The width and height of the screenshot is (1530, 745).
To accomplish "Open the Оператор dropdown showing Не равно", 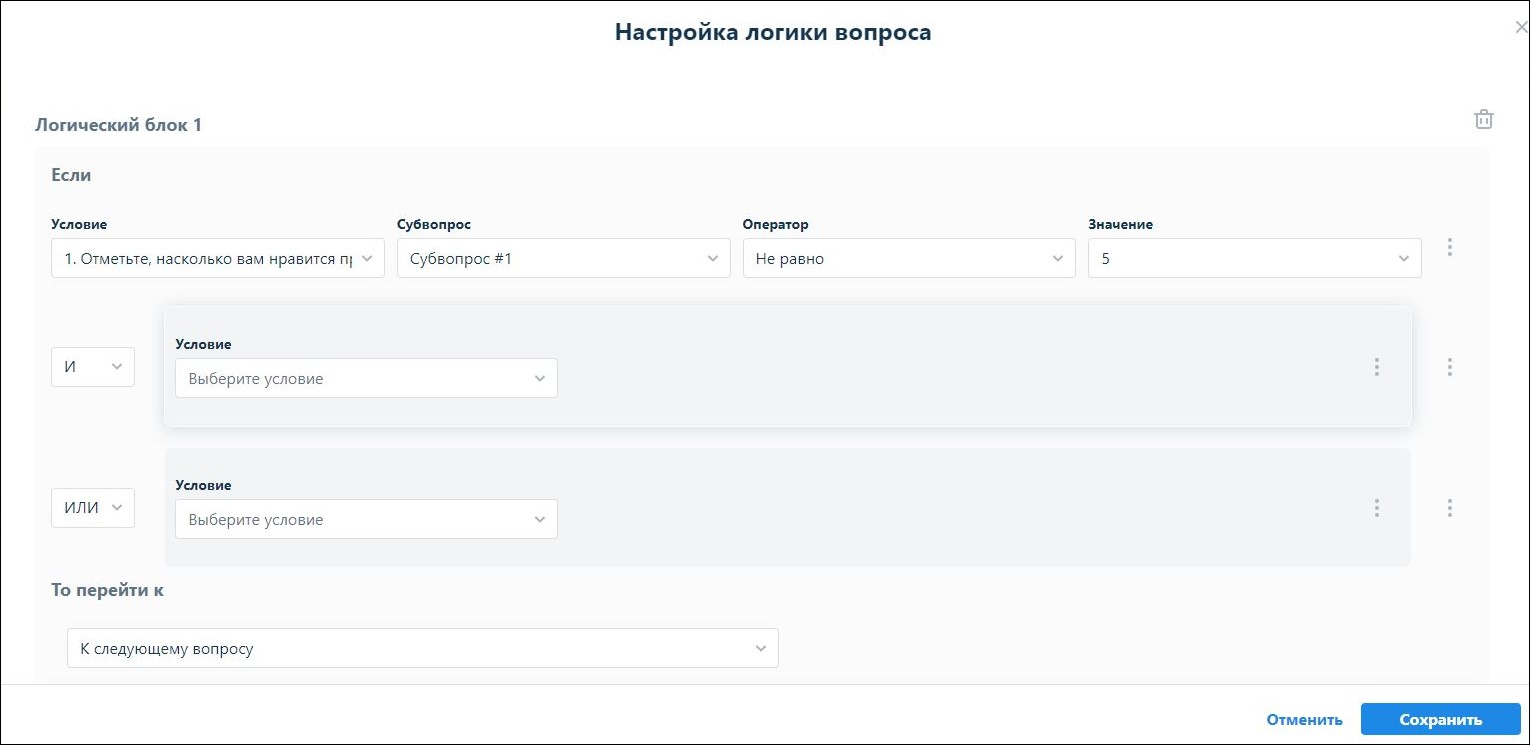I will click(909, 258).
